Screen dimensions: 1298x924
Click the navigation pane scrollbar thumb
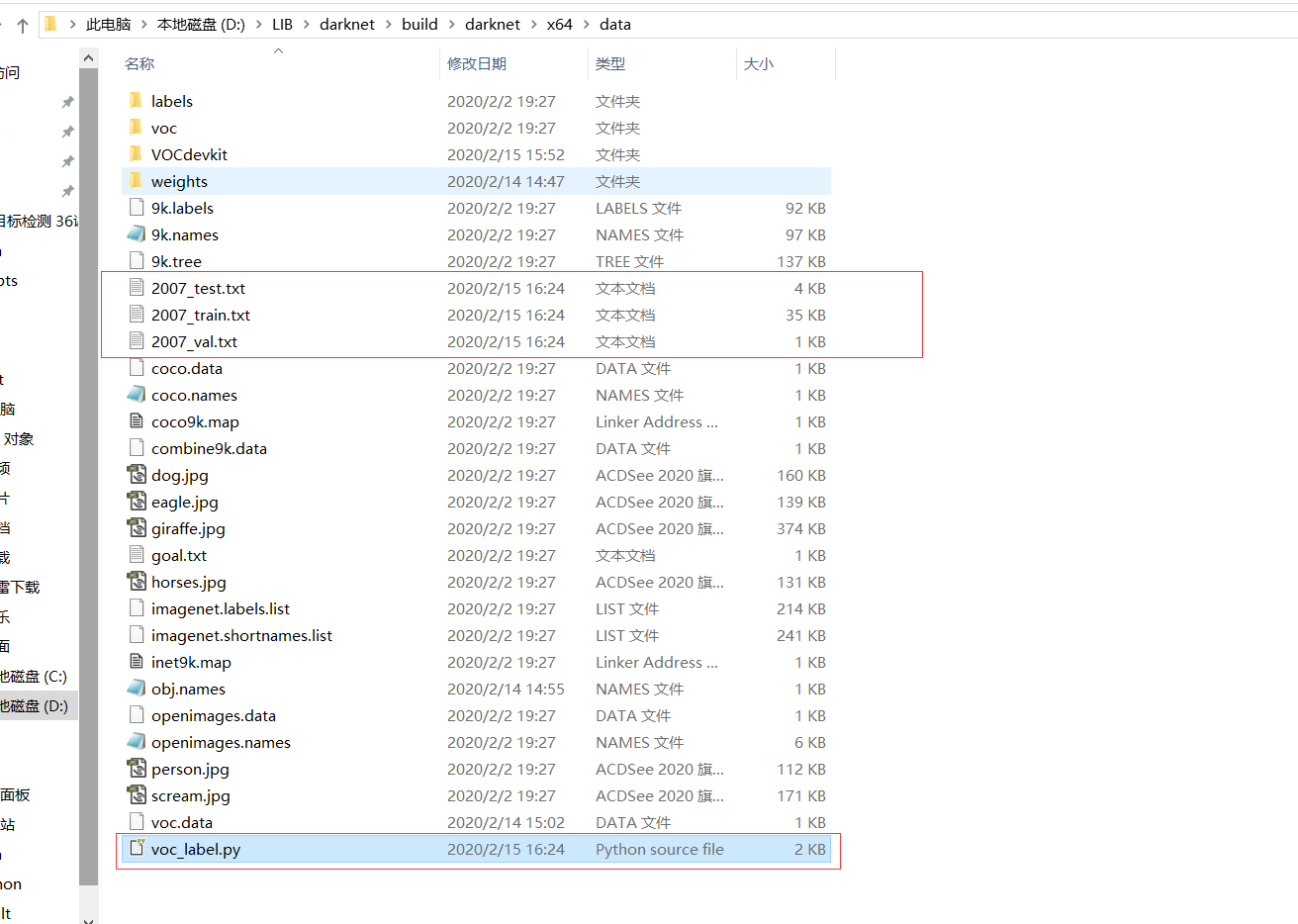point(88,475)
